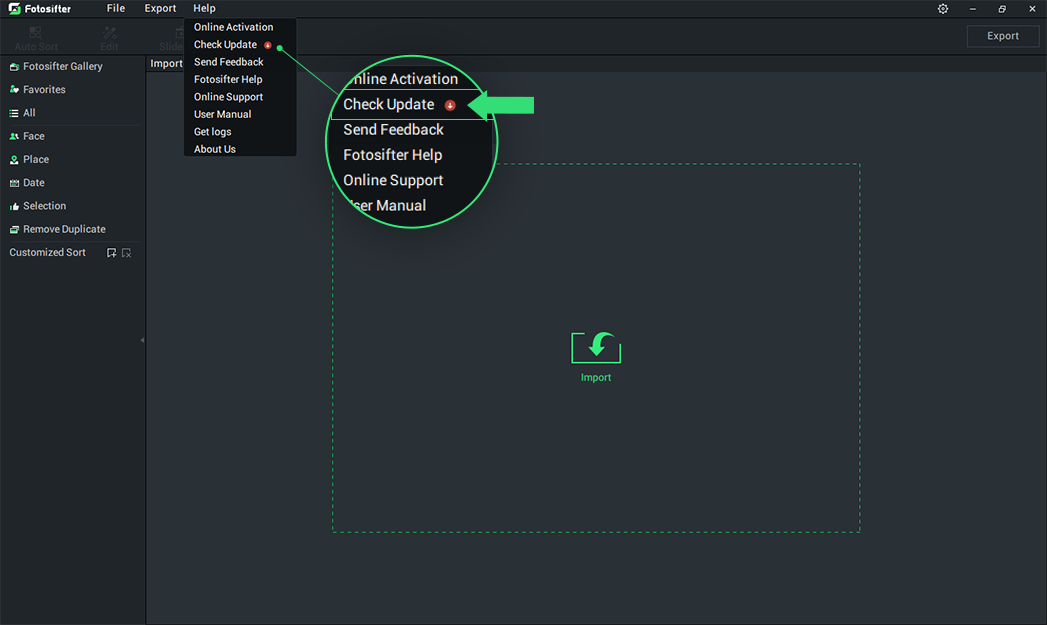Restore down the Fotosifter window

pyautogui.click(x=1002, y=9)
